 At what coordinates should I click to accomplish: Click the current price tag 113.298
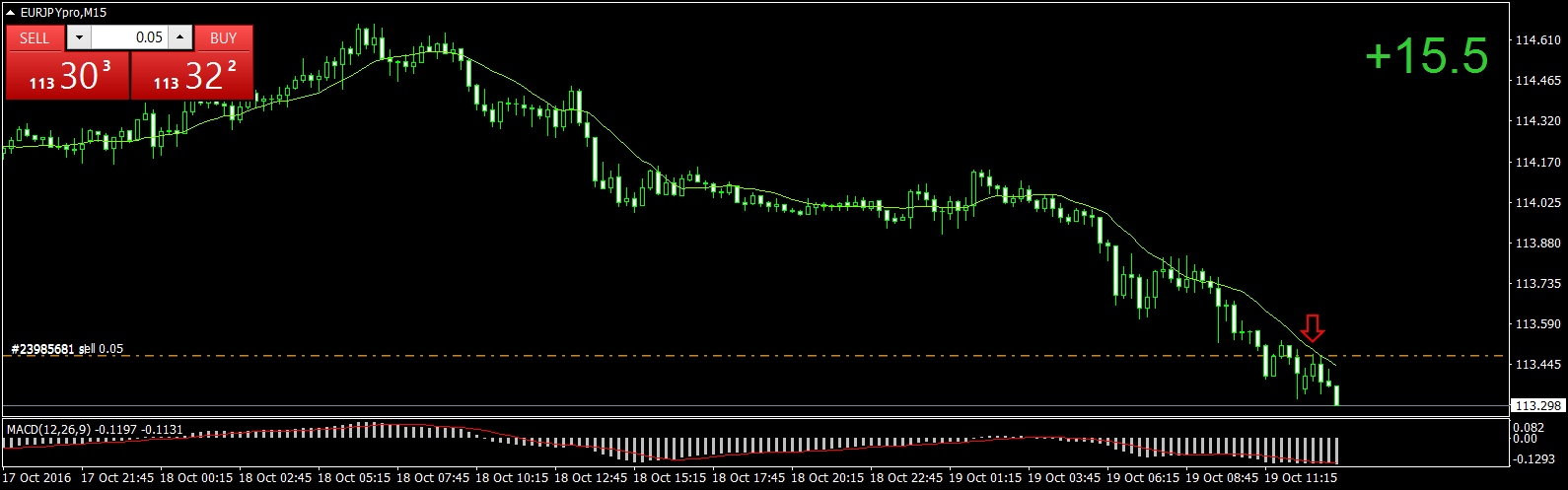[1537, 405]
